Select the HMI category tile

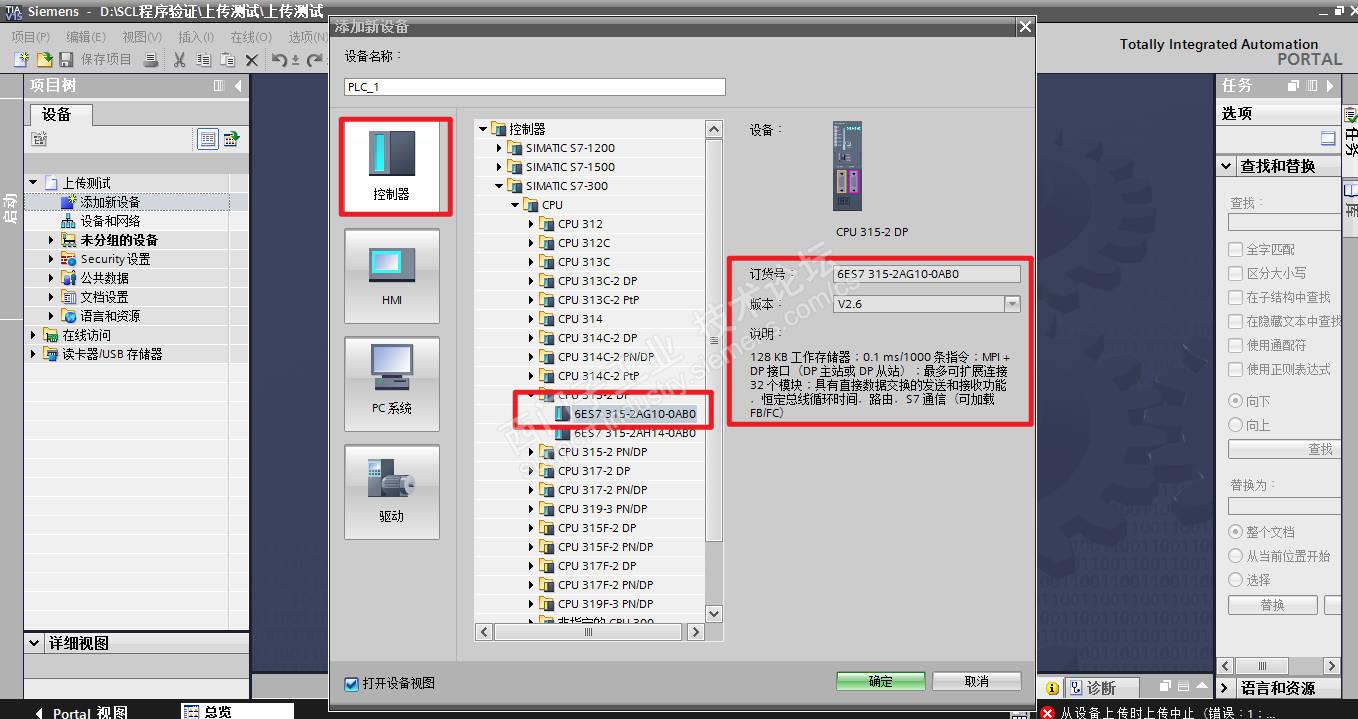pyautogui.click(x=391, y=276)
